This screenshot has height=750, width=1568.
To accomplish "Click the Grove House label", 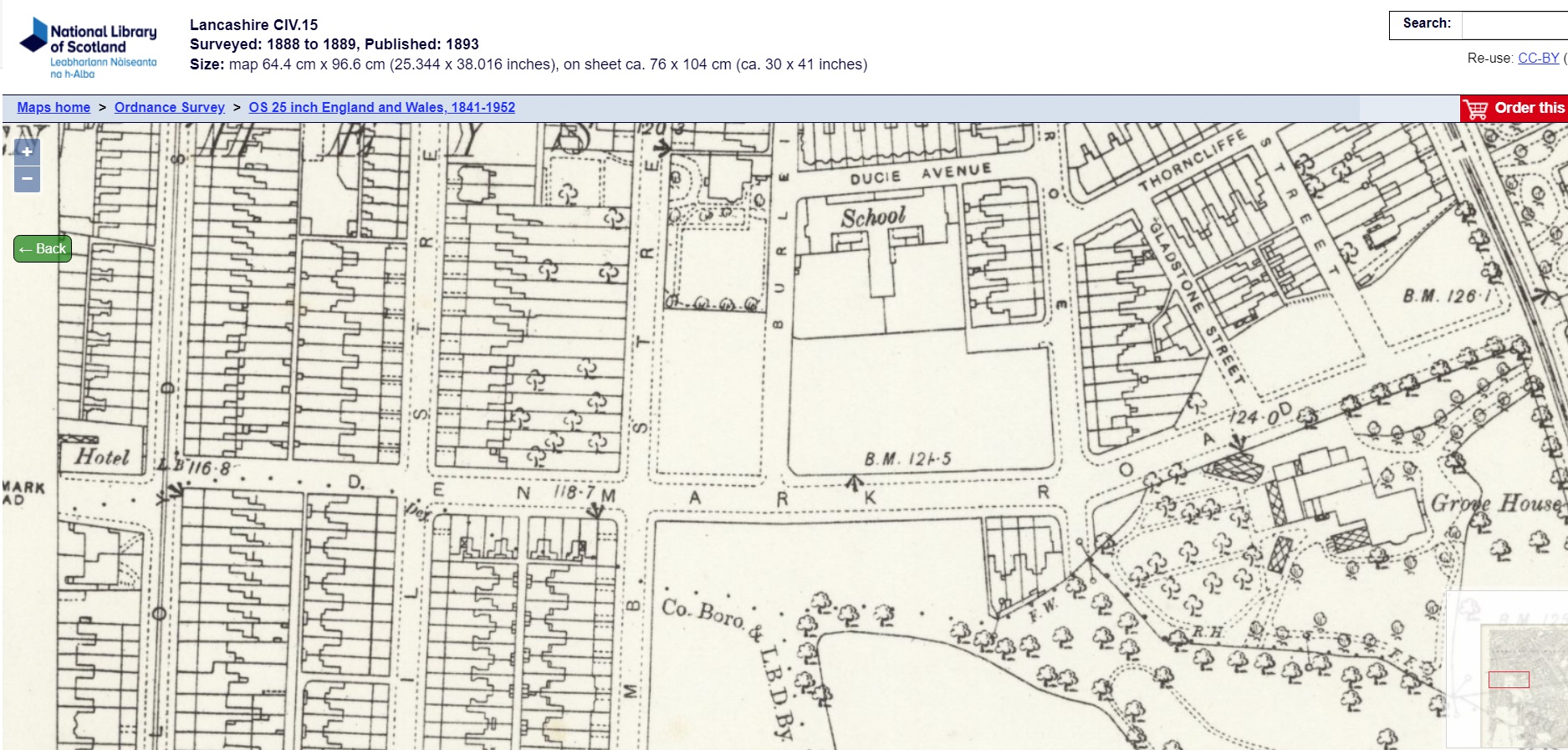I will point(1496,503).
